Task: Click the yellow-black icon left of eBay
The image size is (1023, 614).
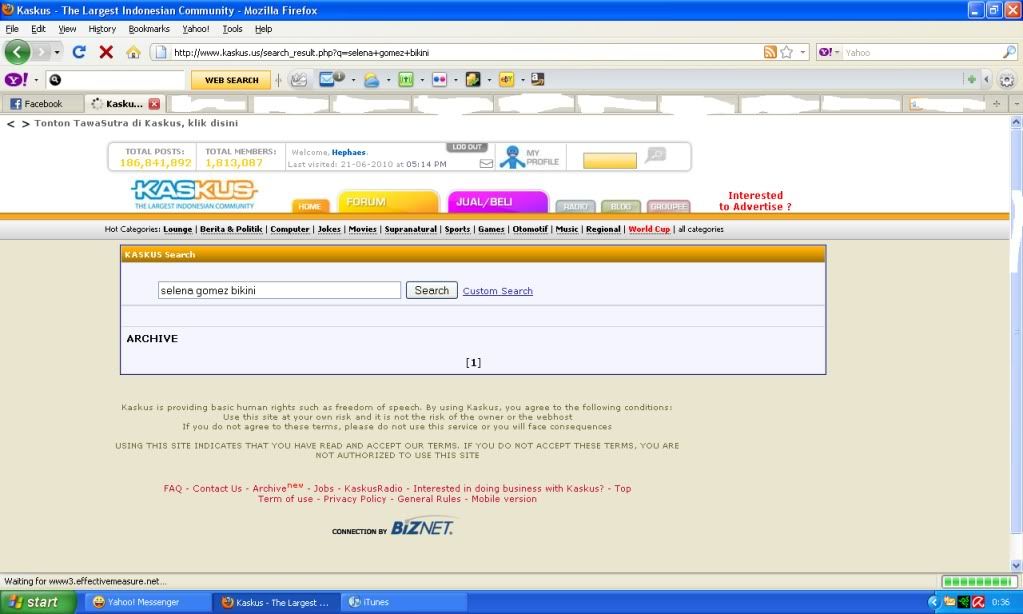Action: tap(472, 80)
